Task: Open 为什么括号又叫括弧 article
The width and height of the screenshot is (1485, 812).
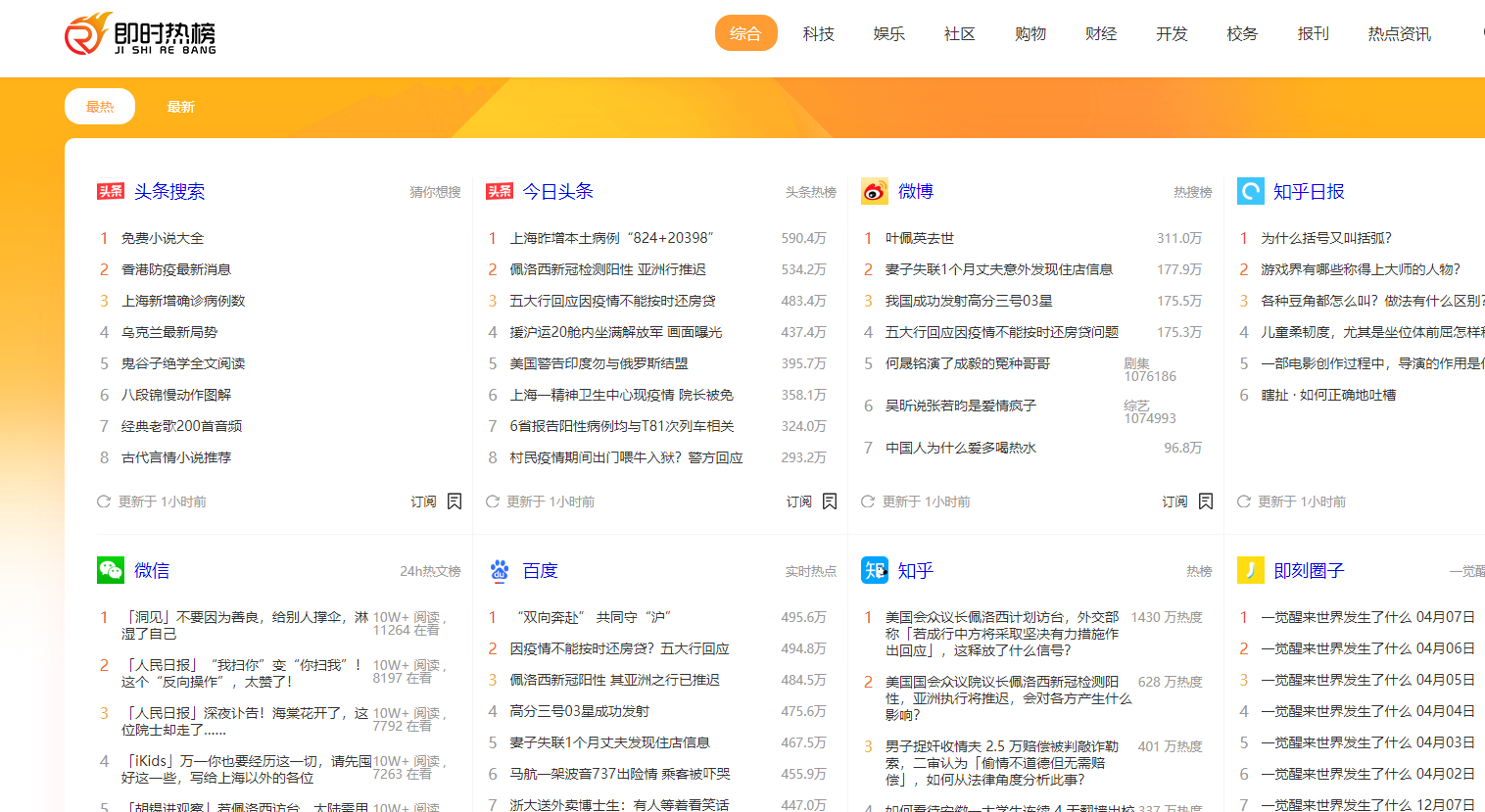Action: point(1326,238)
